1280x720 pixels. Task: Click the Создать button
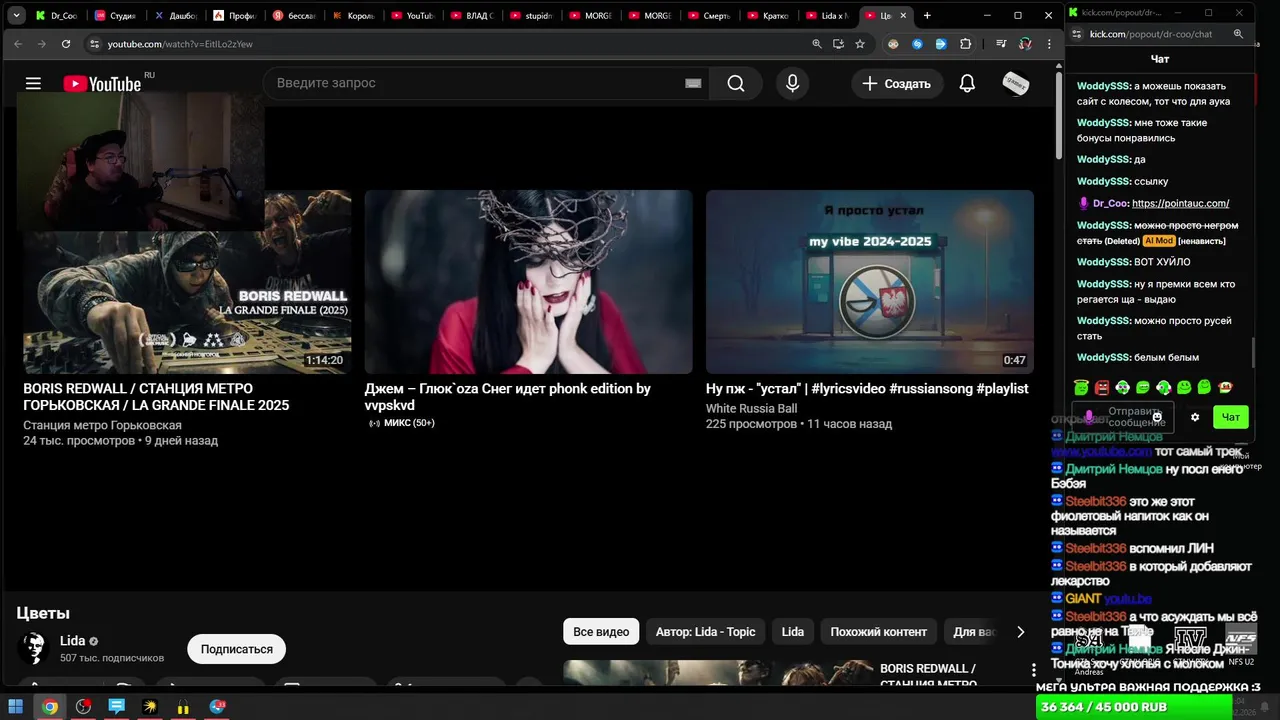[897, 84]
